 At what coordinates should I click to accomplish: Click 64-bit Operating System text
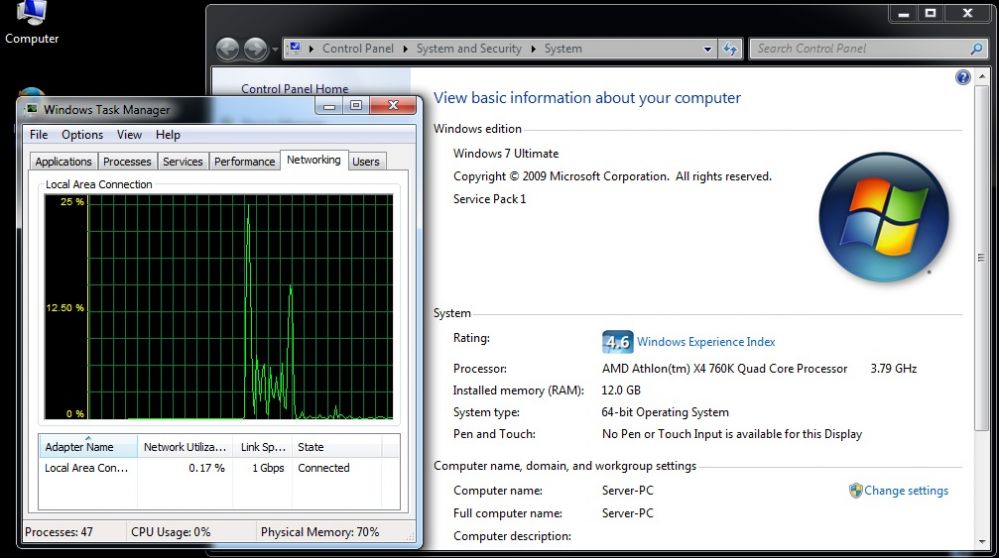[x=665, y=412]
